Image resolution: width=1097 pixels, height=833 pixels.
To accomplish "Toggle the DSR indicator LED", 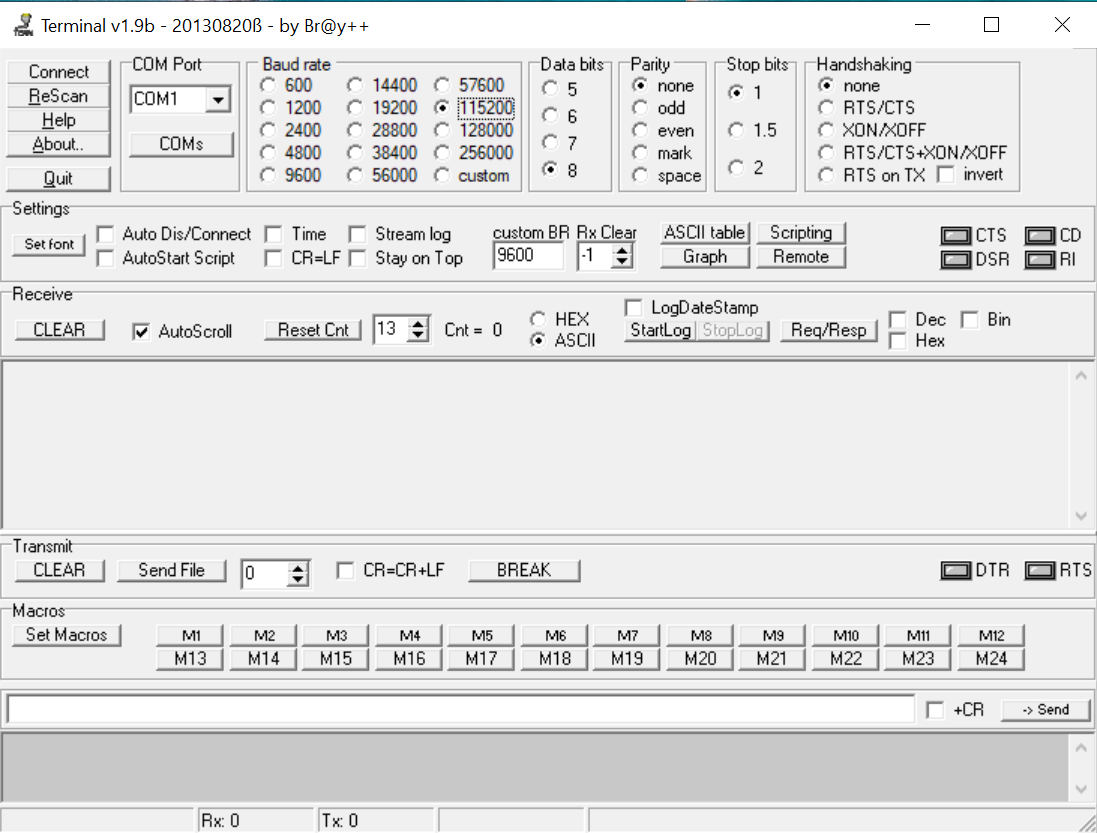I will tap(955, 260).
